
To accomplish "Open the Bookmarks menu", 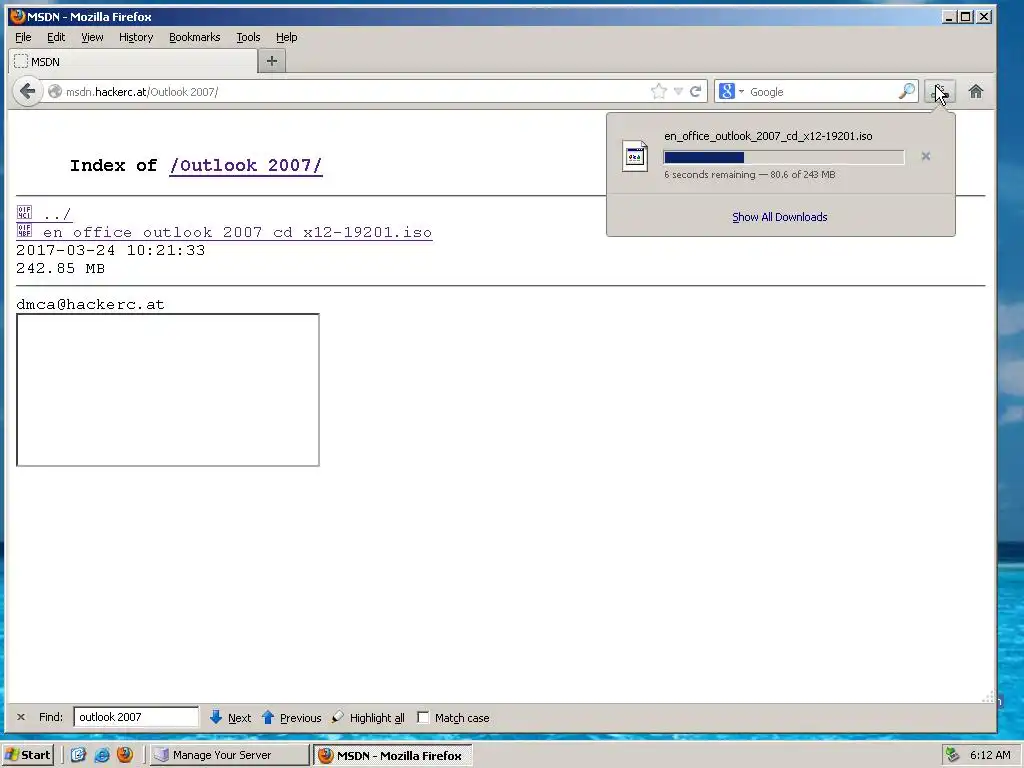I will (x=195, y=37).
